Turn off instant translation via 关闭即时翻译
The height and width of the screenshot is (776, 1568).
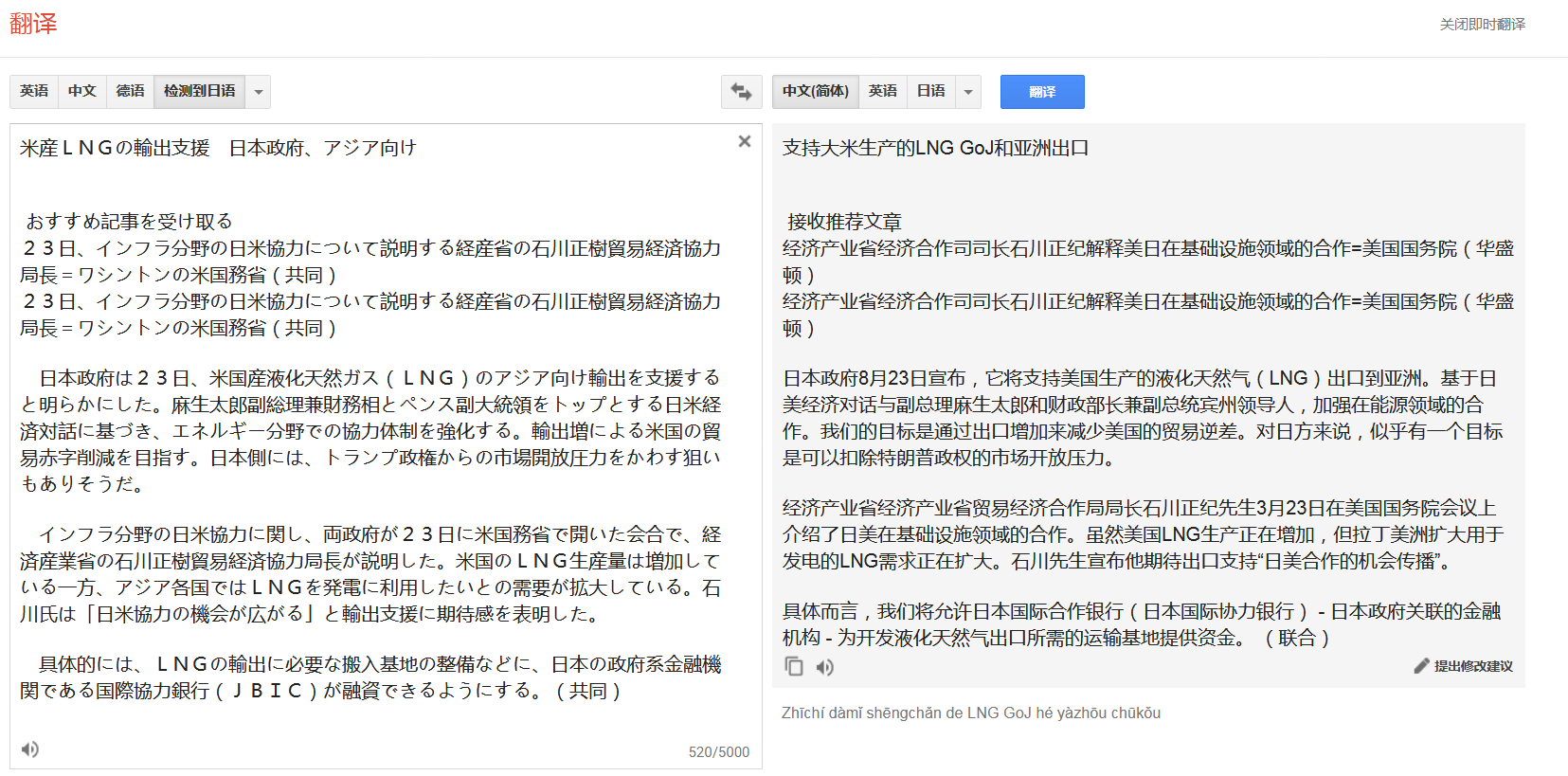click(x=1482, y=25)
